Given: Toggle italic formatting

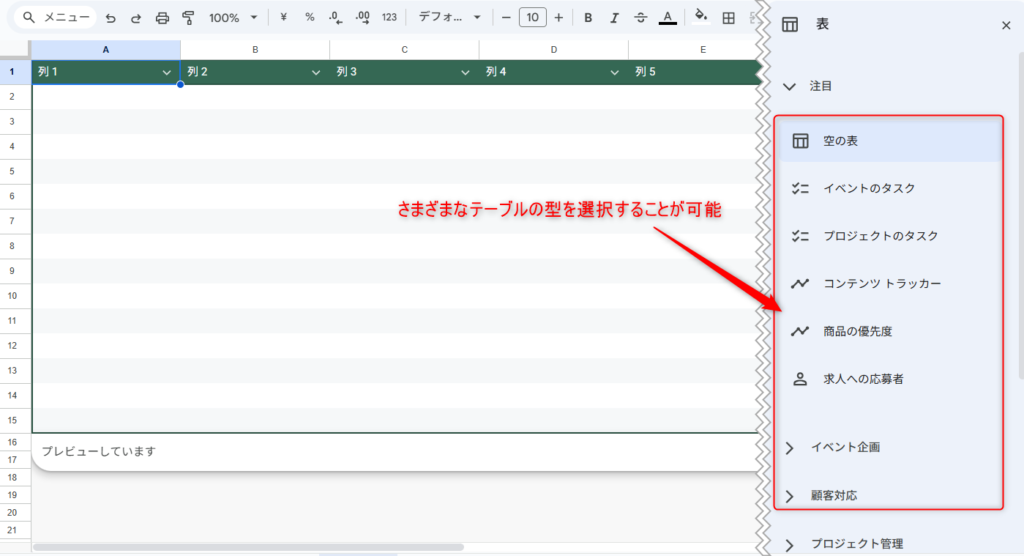Looking at the screenshot, I should [614, 18].
